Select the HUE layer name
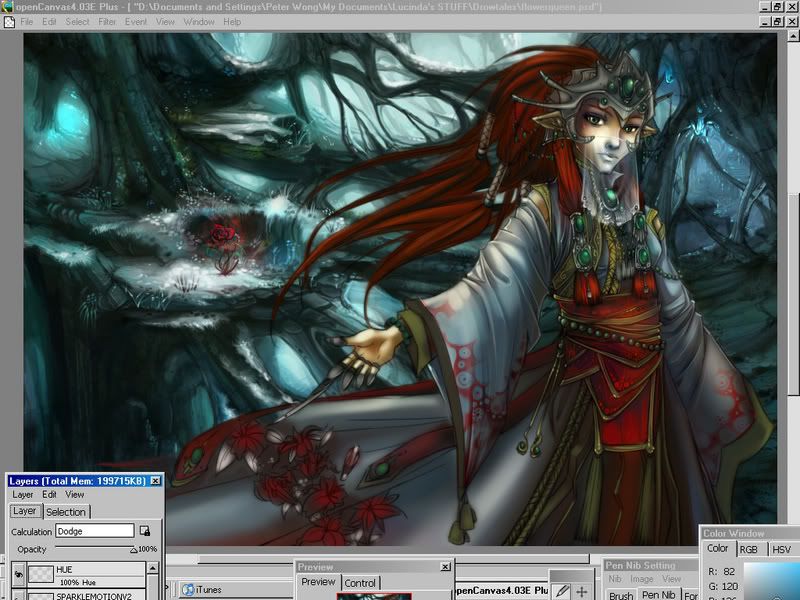800x600 pixels. 64,569
